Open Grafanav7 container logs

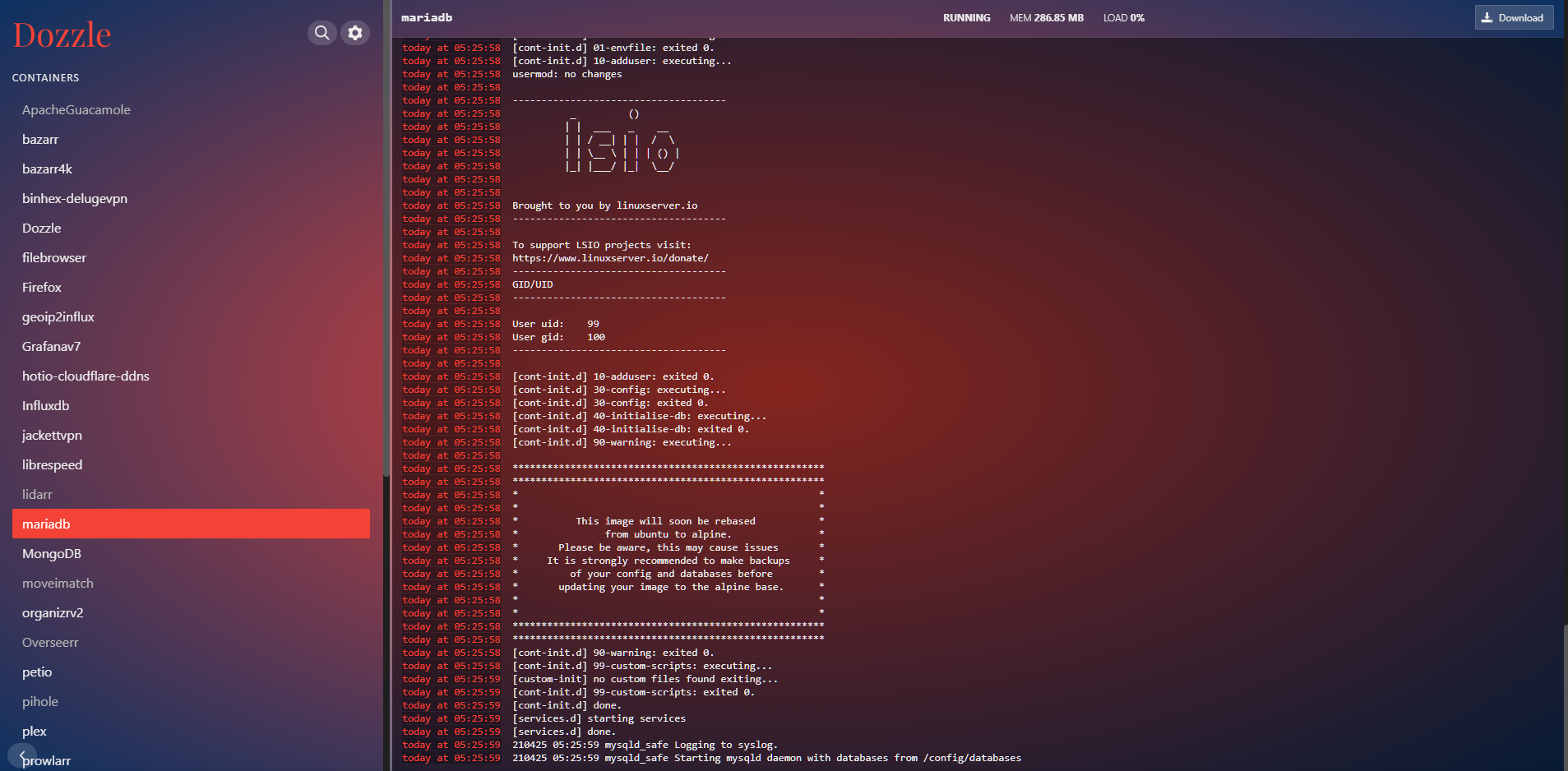52,347
